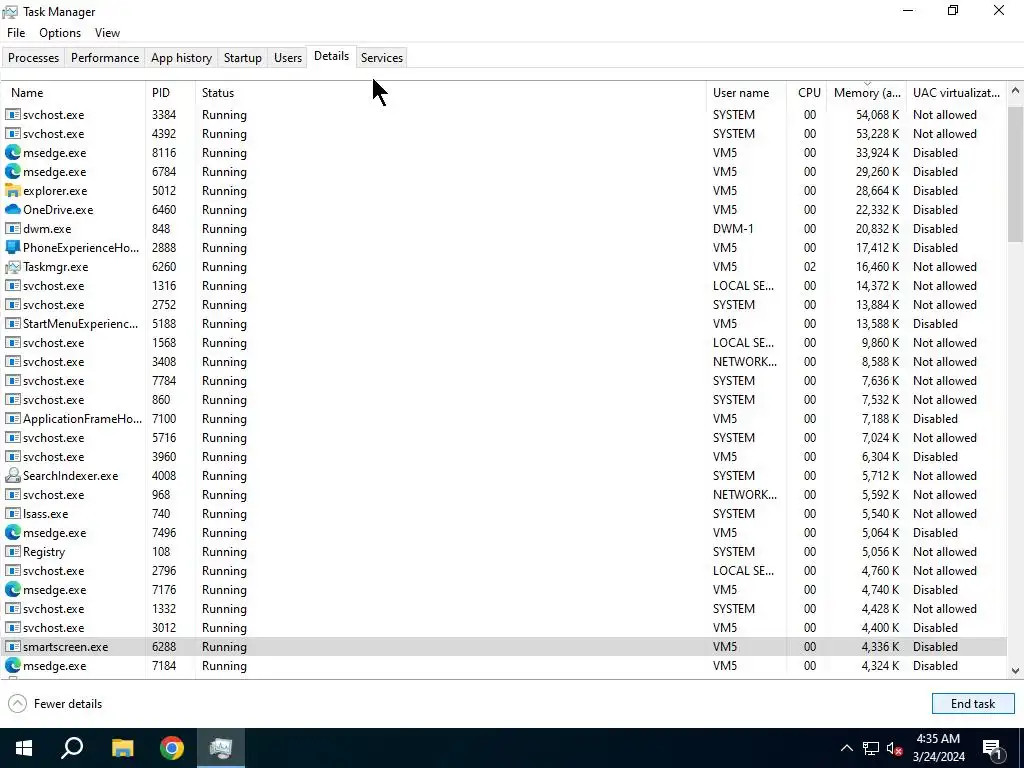Click the explorer.exe folder icon
The height and width of the screenshot is (768, 1024).
pyautogui.click(x=12, y=191)
